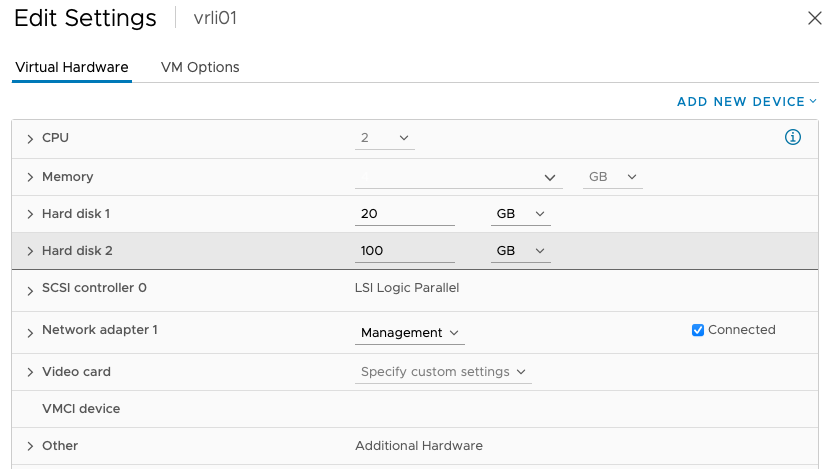The height and width of the screenshot is (469, 833).
Task: Expand Network adapter 1 section
Action: 30,333
